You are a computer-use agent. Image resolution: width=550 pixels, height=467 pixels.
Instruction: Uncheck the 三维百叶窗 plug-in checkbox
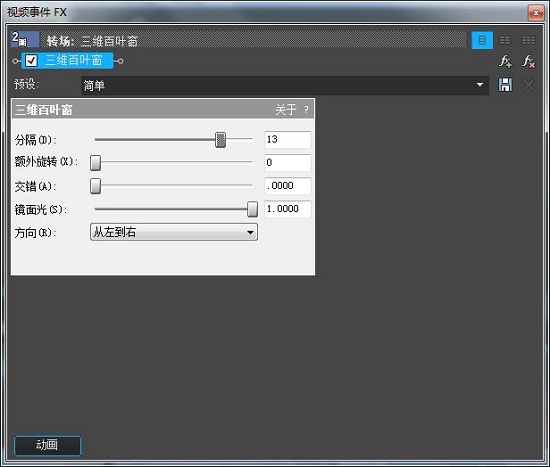31,61
